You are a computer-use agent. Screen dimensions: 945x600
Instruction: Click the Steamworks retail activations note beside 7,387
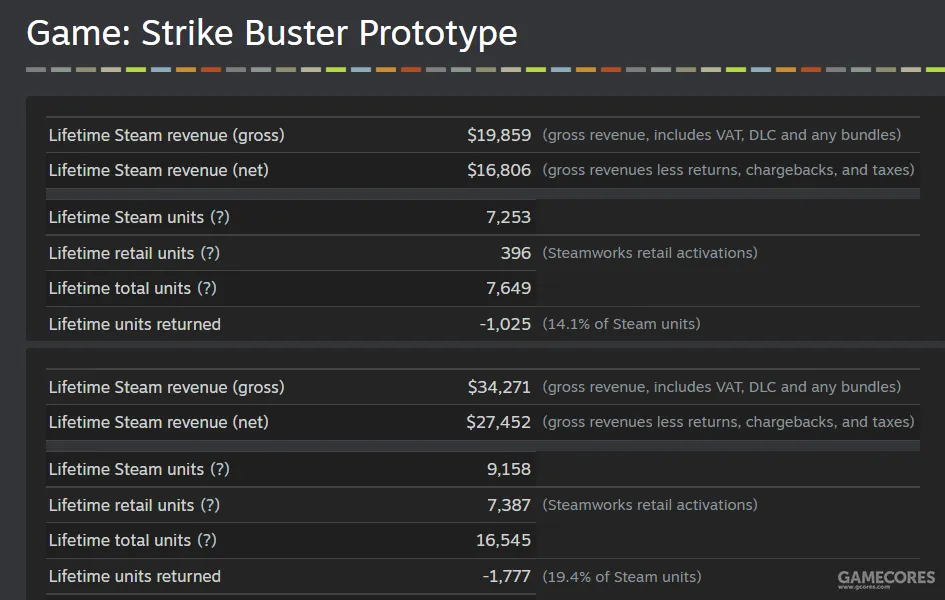[x=650, y=505]
